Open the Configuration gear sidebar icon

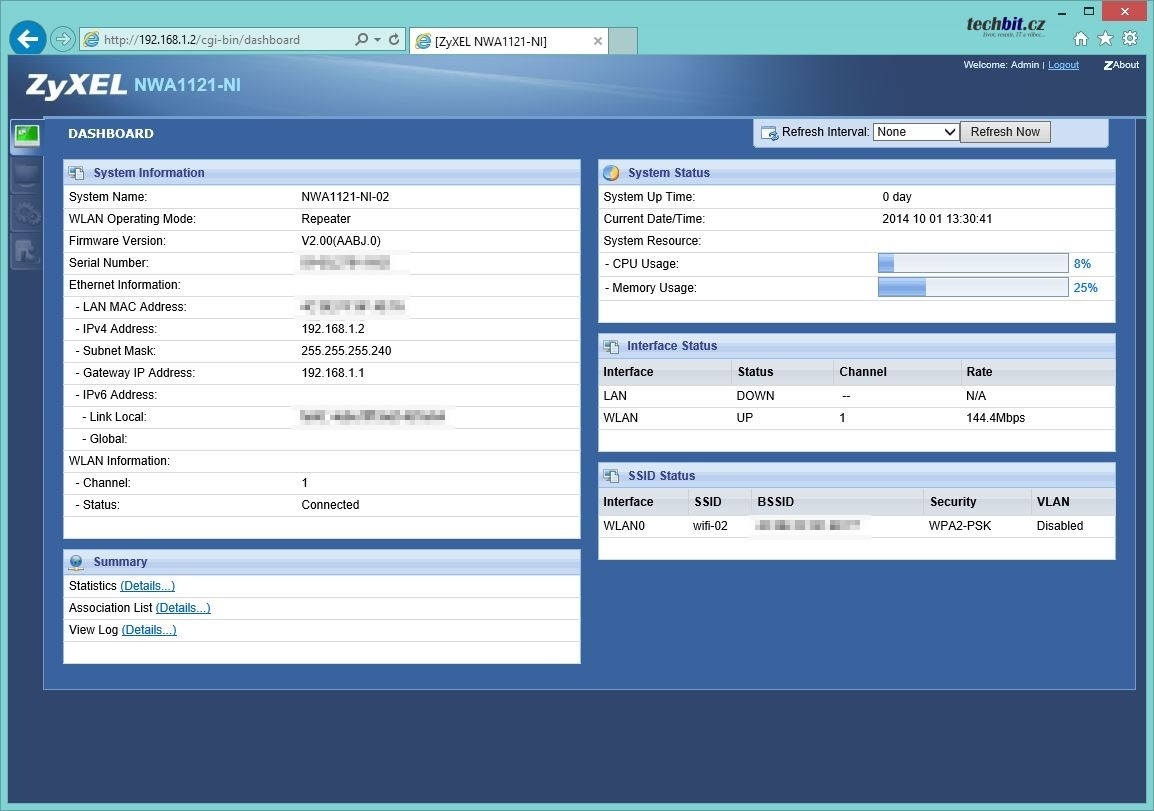(26, 213)
